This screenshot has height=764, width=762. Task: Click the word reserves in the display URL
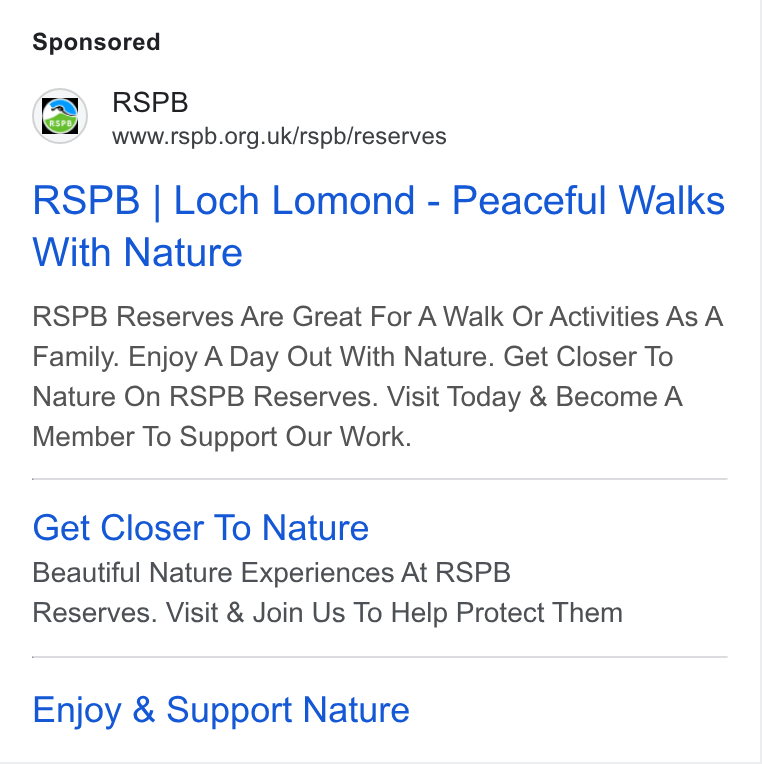coord(400,136)
